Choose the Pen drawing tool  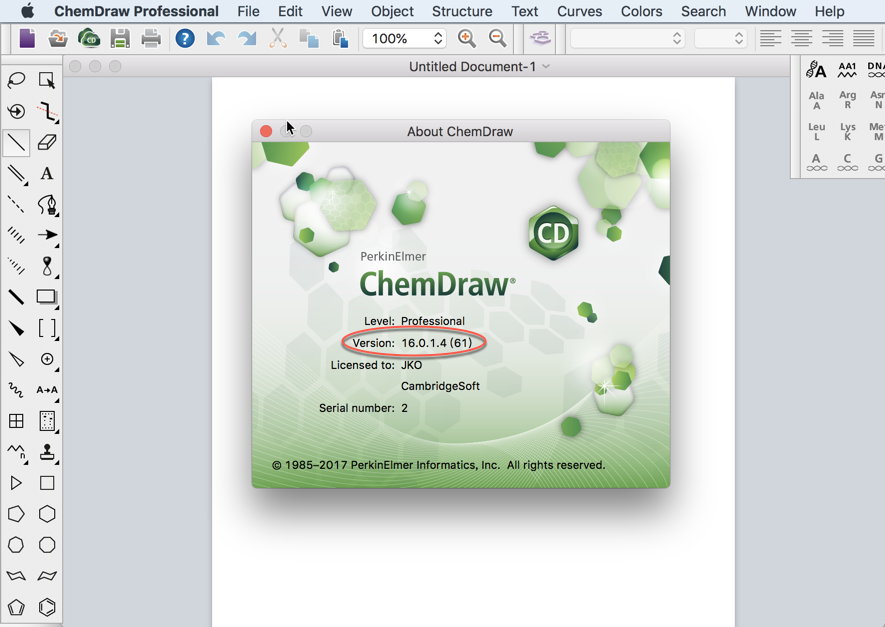(x=46, y=205)
